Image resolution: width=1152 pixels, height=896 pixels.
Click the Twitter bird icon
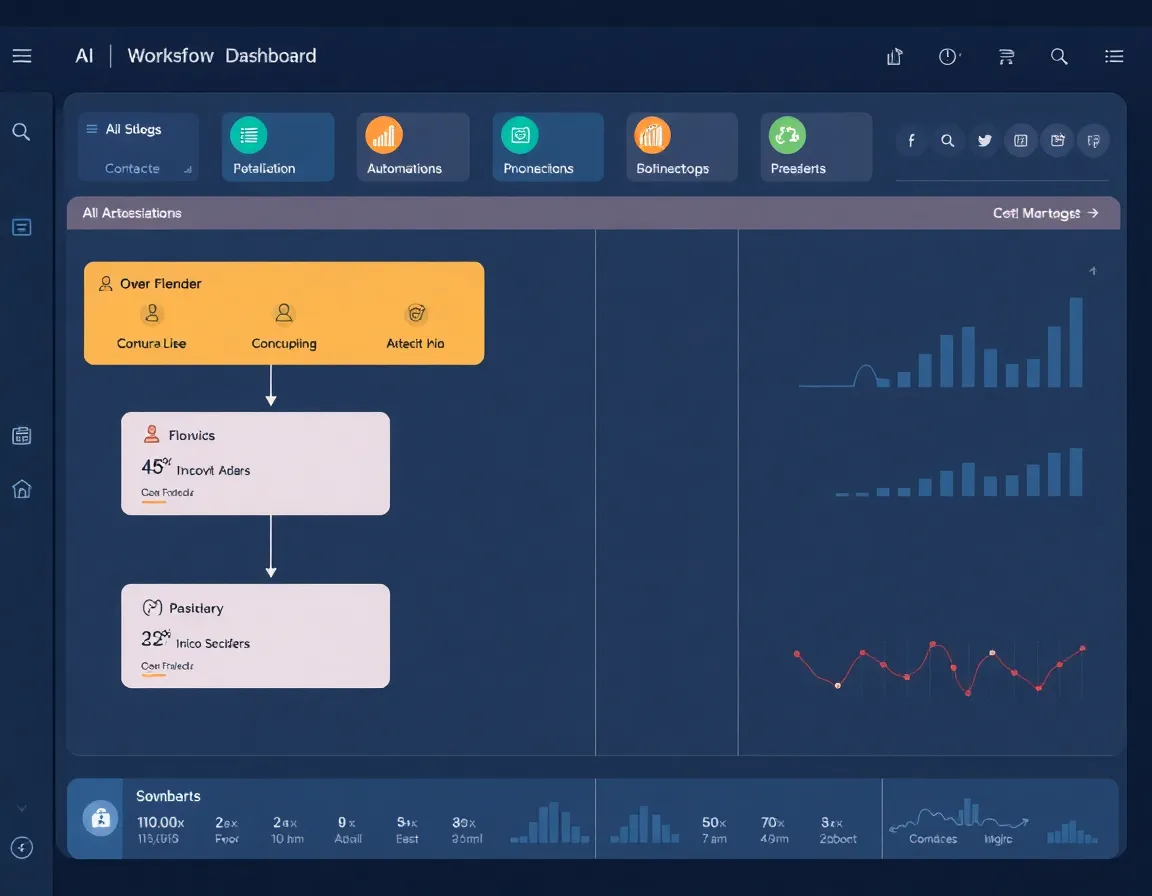point(984,141)
